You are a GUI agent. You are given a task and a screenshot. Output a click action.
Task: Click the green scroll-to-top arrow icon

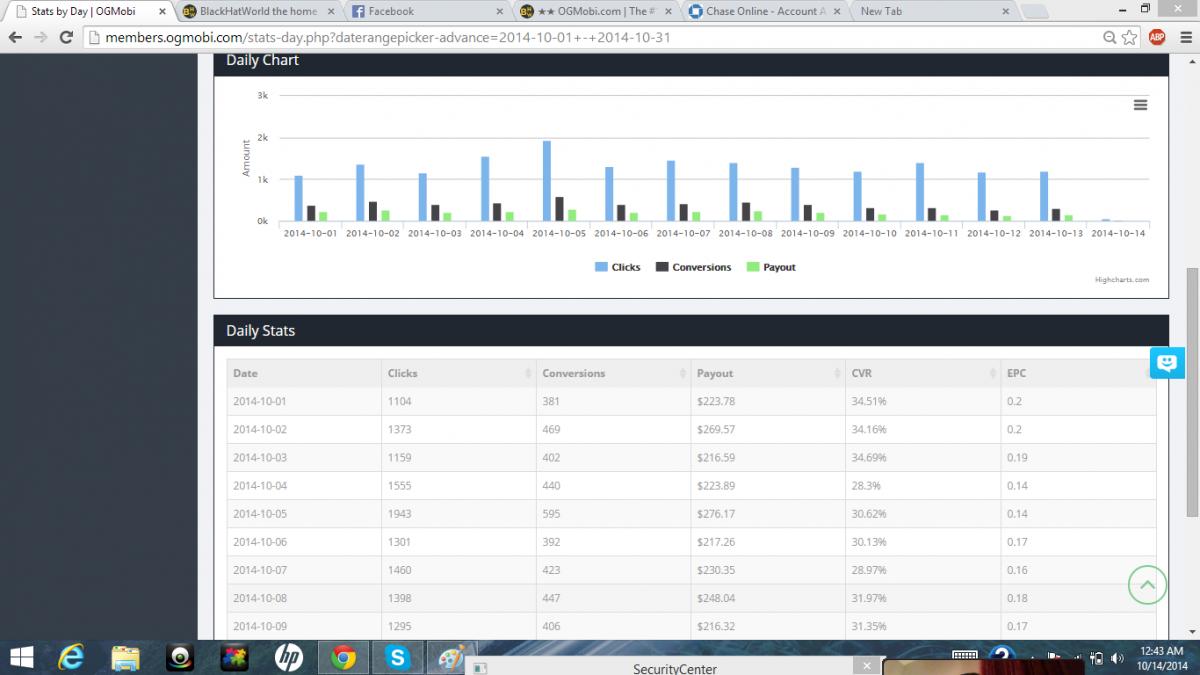click(1148, 585)
